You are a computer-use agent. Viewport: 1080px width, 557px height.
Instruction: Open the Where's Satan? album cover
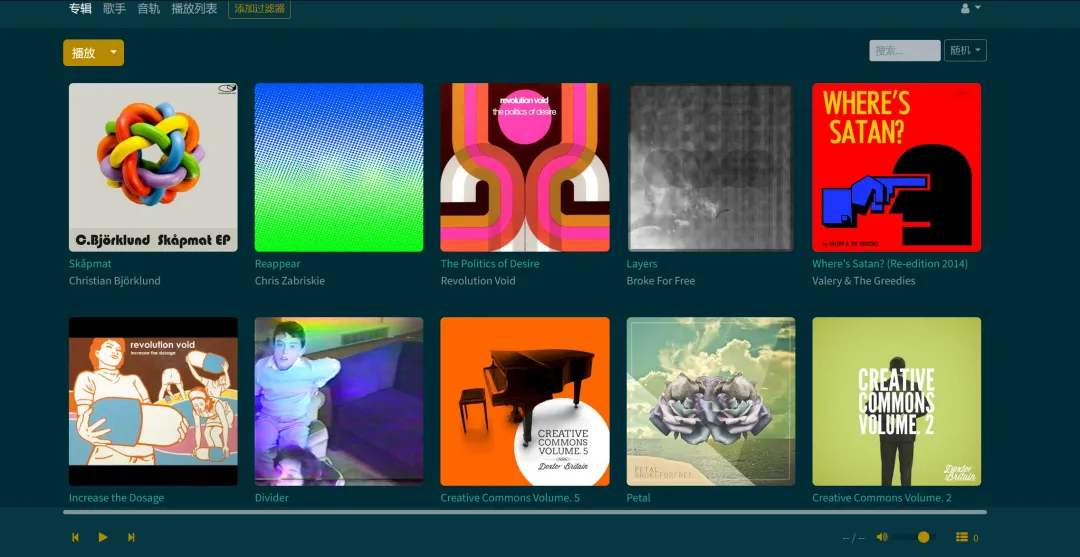(897, 167)
